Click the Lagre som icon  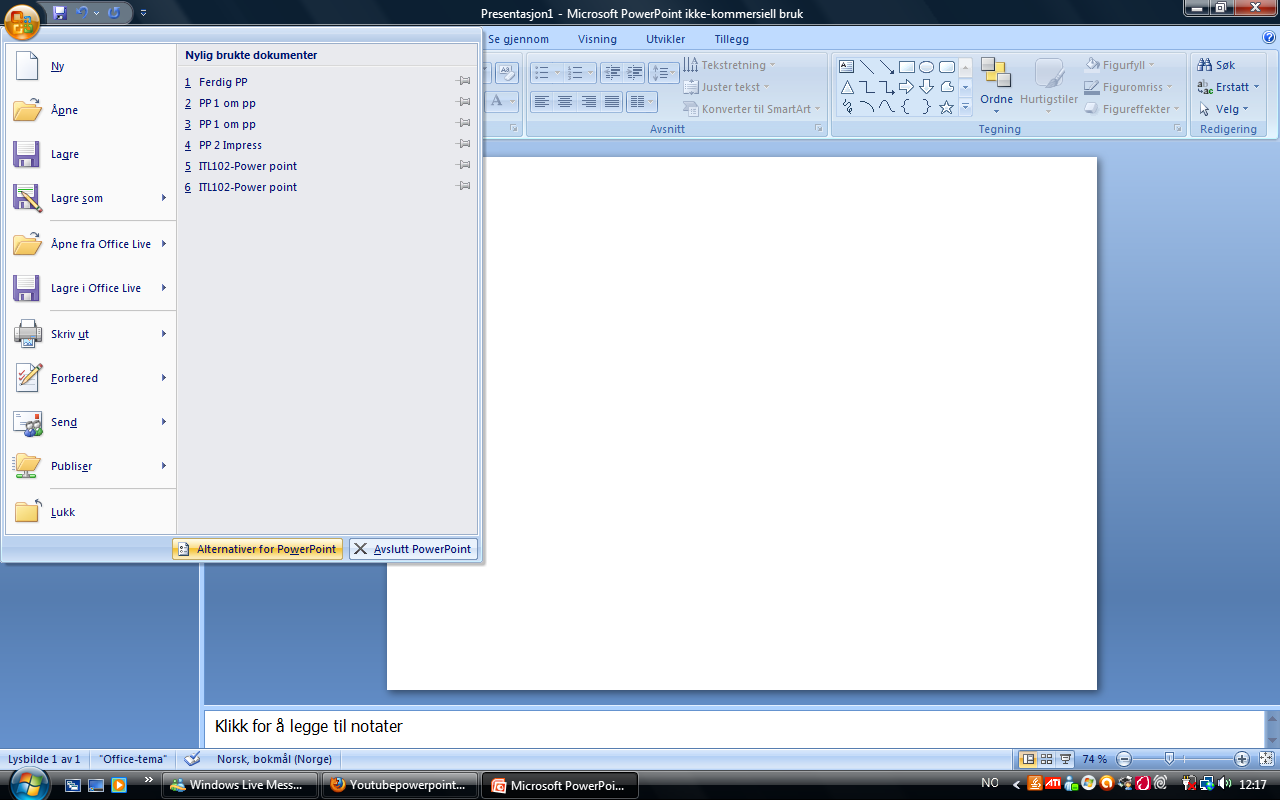coord(27,198)
